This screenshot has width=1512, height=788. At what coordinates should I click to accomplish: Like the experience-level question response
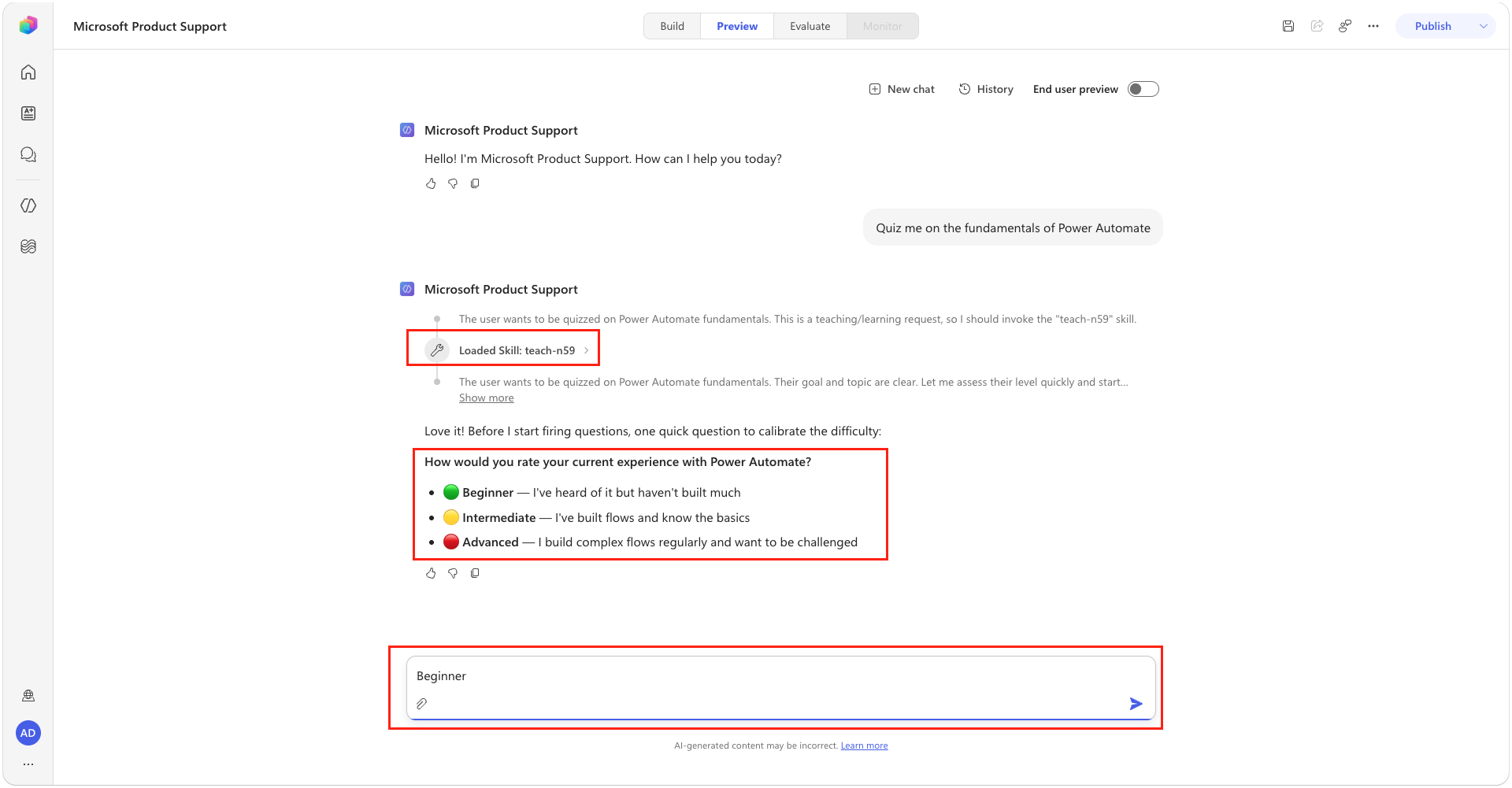[431, 573]
